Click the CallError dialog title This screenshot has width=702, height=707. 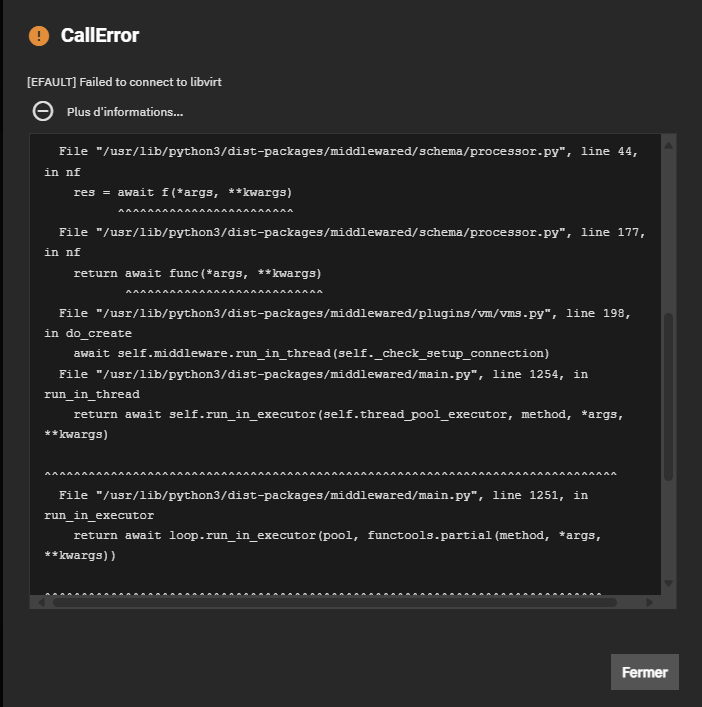(100, 36)
